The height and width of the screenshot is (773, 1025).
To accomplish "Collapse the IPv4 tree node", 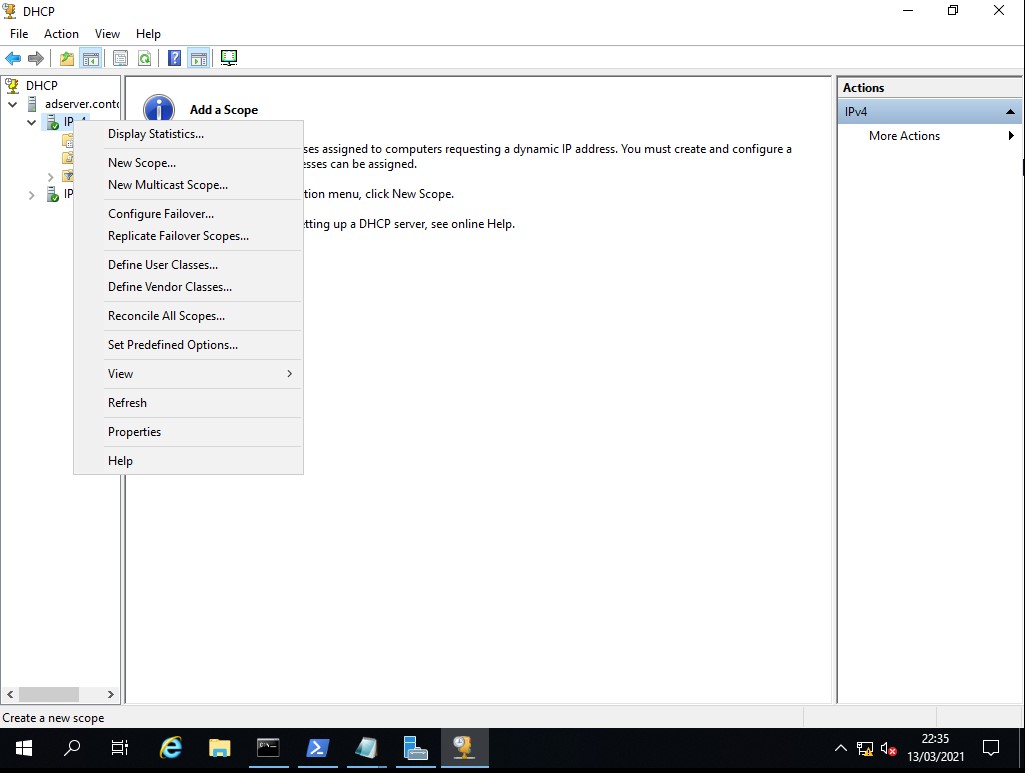I will click(x=32, y=122).
